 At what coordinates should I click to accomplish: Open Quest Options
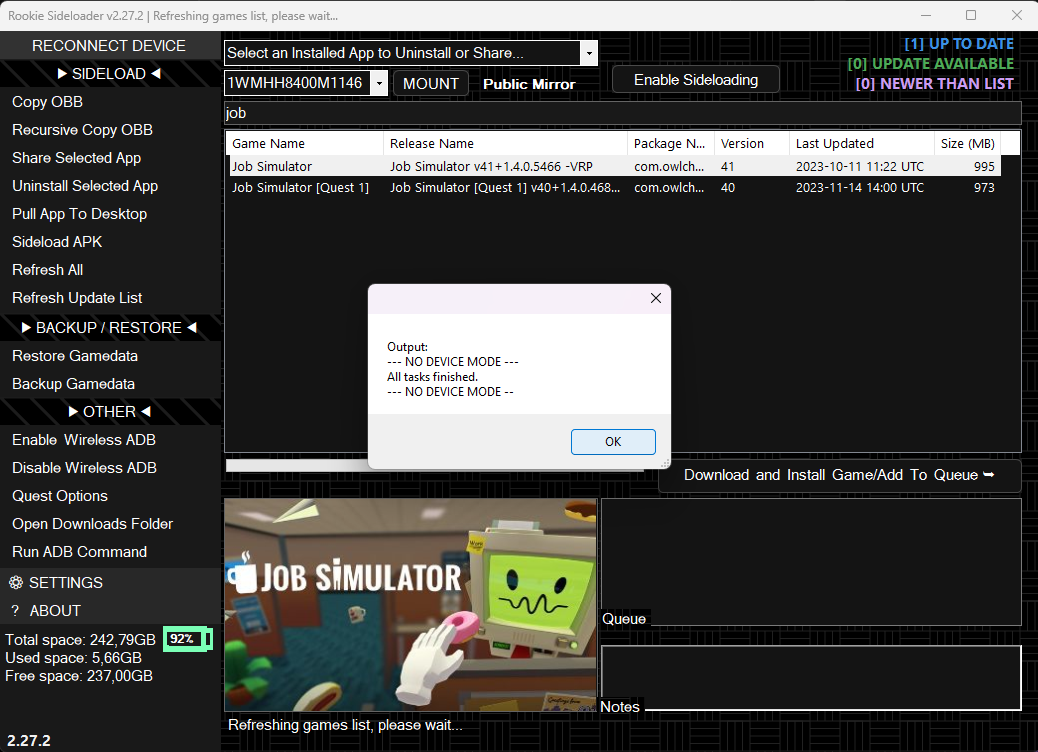(60, 496)
